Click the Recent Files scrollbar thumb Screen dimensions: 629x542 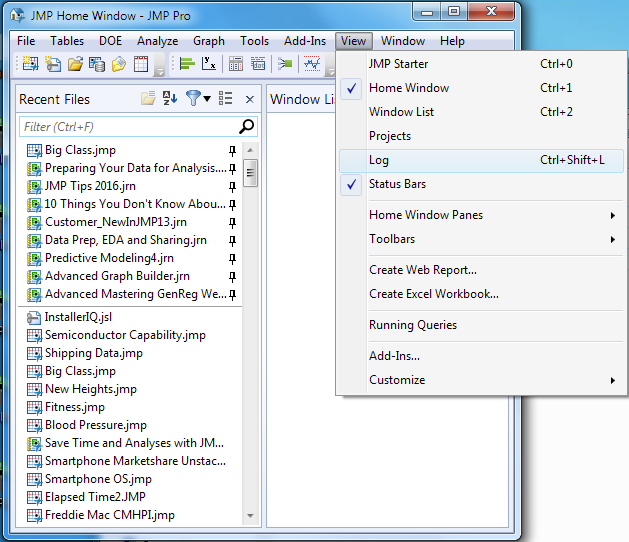[250, 173]
